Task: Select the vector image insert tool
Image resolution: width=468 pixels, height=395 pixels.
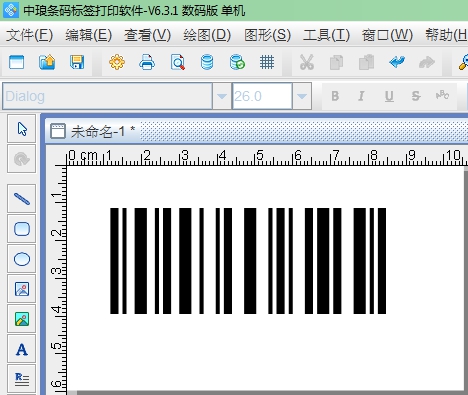Action: 22,289
